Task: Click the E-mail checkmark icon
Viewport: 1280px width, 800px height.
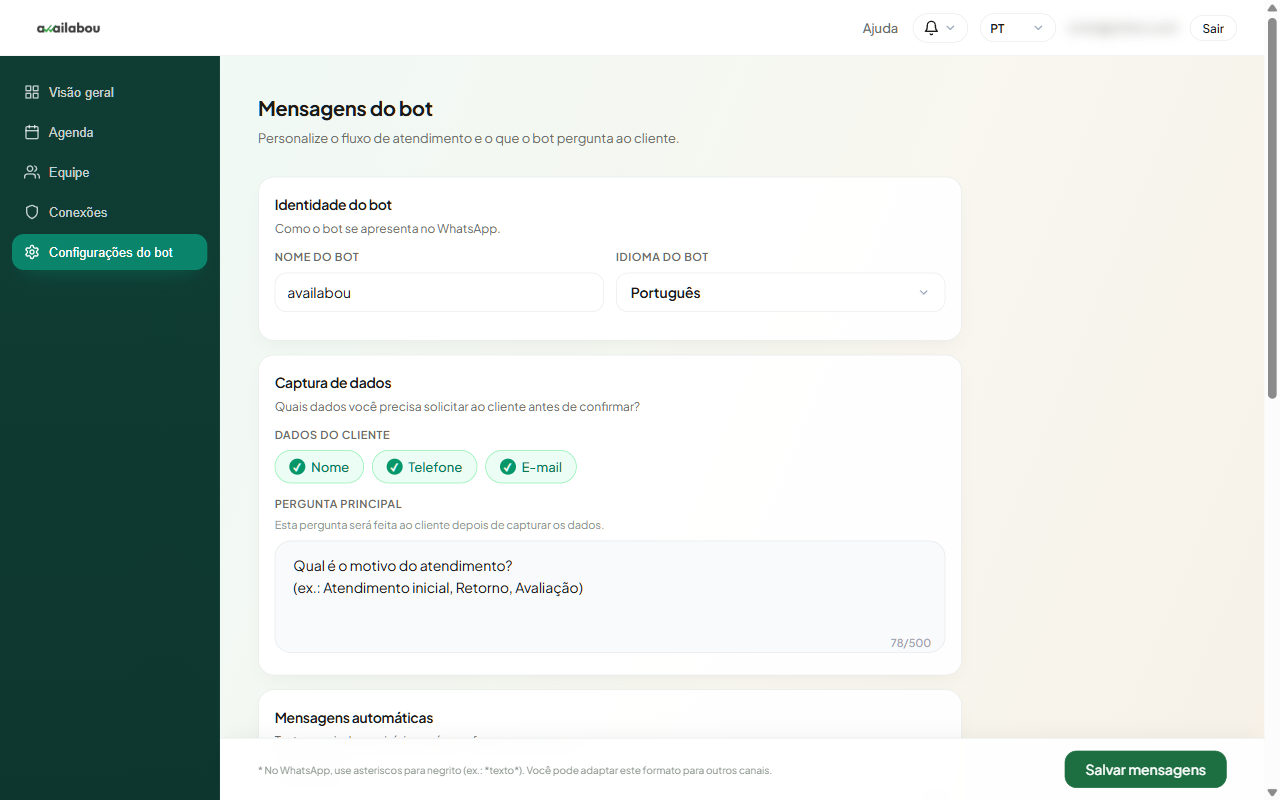Action: click(508, 467)
